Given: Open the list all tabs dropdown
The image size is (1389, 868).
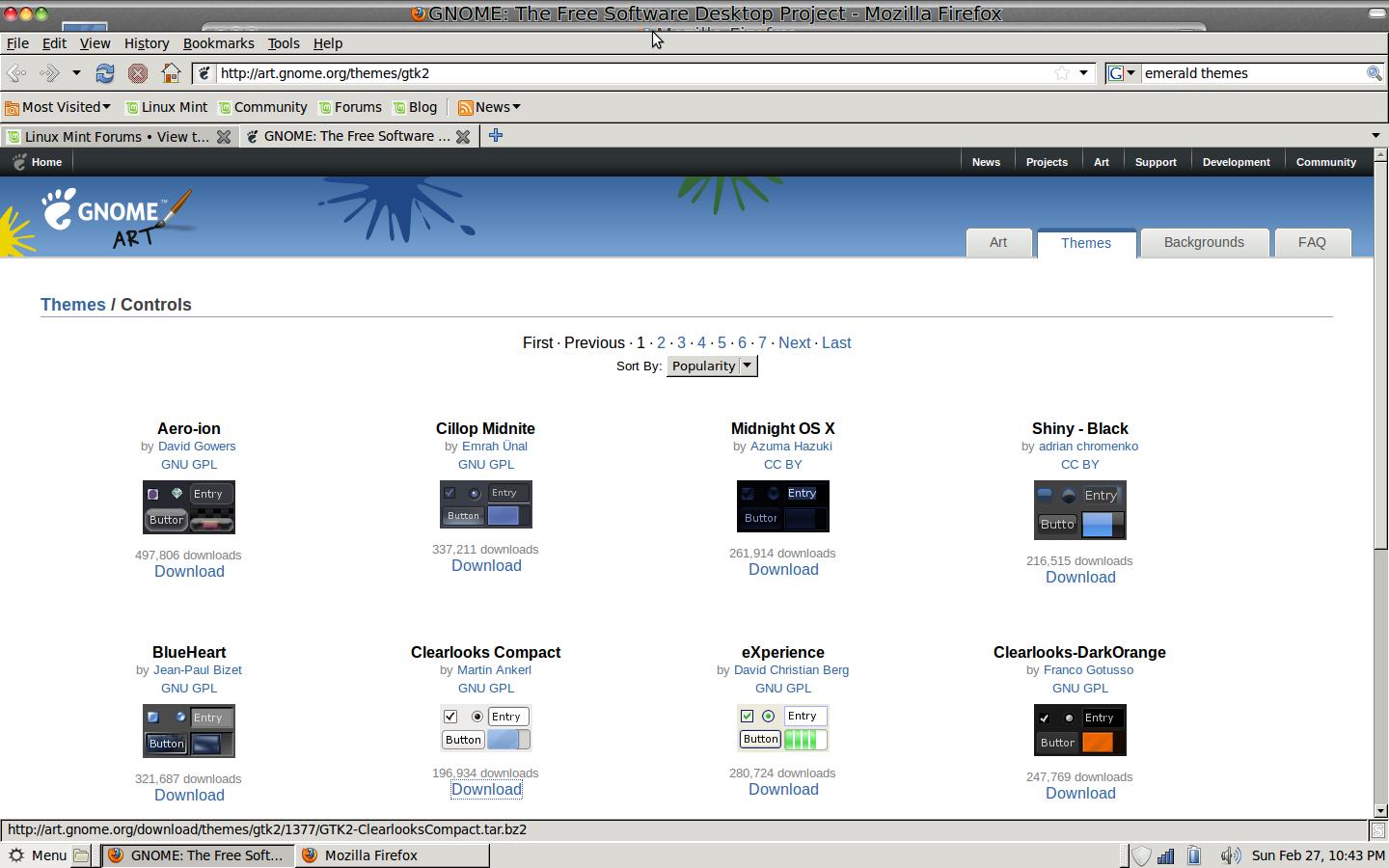Looking at the screenshot, I should pyautogui.click(x=1376, y=136).
